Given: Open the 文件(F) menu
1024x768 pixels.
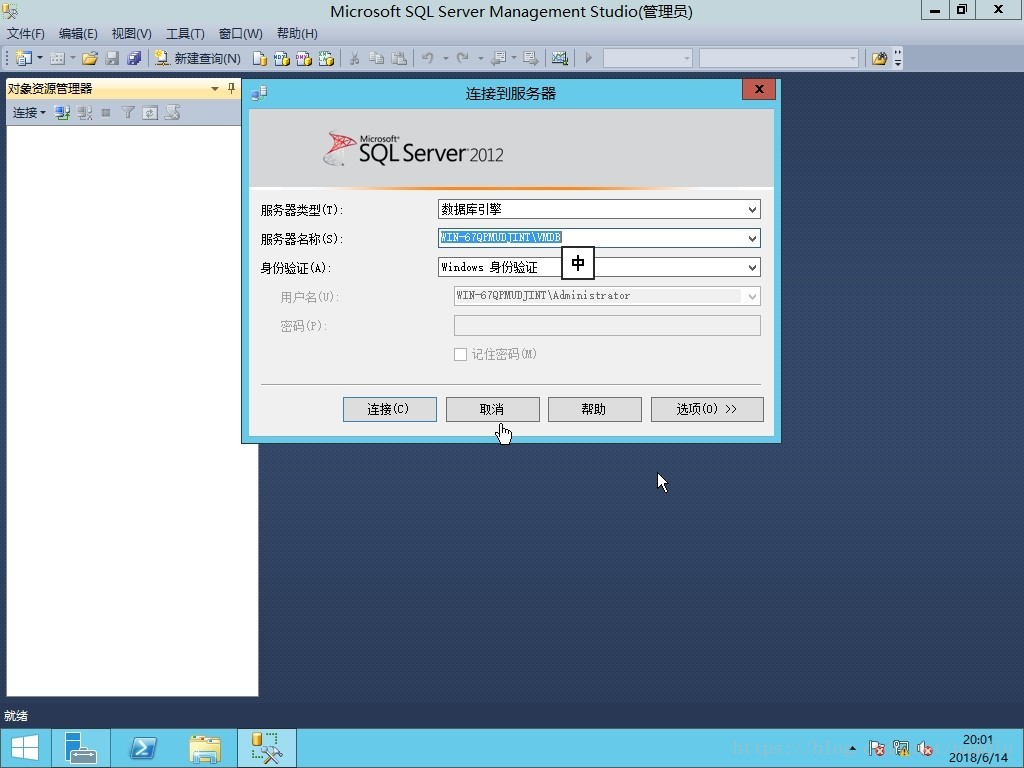Looking at the screenshot, I should pyautogui.click(x=25, y=33).
